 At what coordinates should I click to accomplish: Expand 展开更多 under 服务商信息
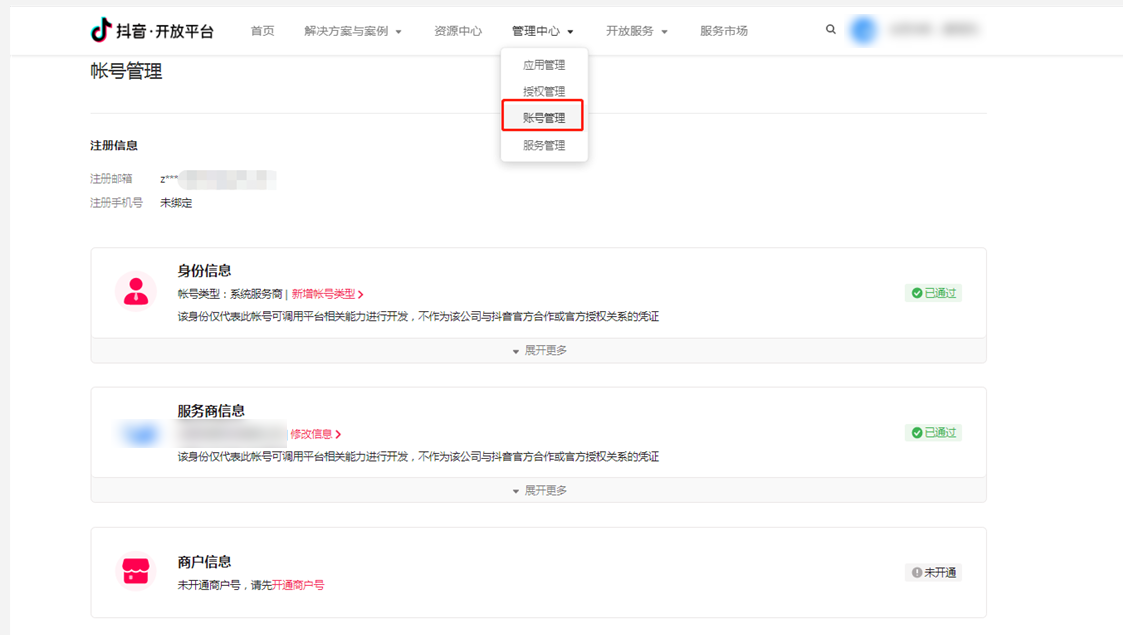click(539, 490)
